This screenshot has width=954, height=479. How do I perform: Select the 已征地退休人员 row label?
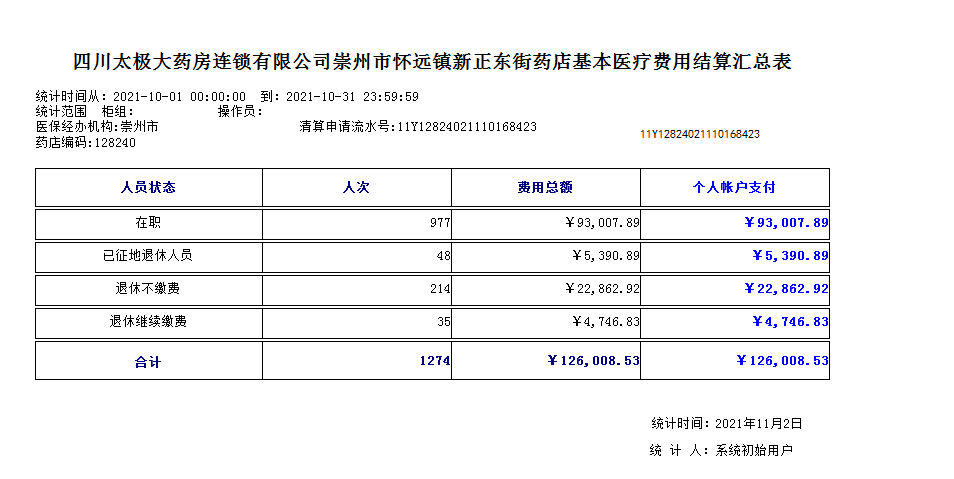148,256
